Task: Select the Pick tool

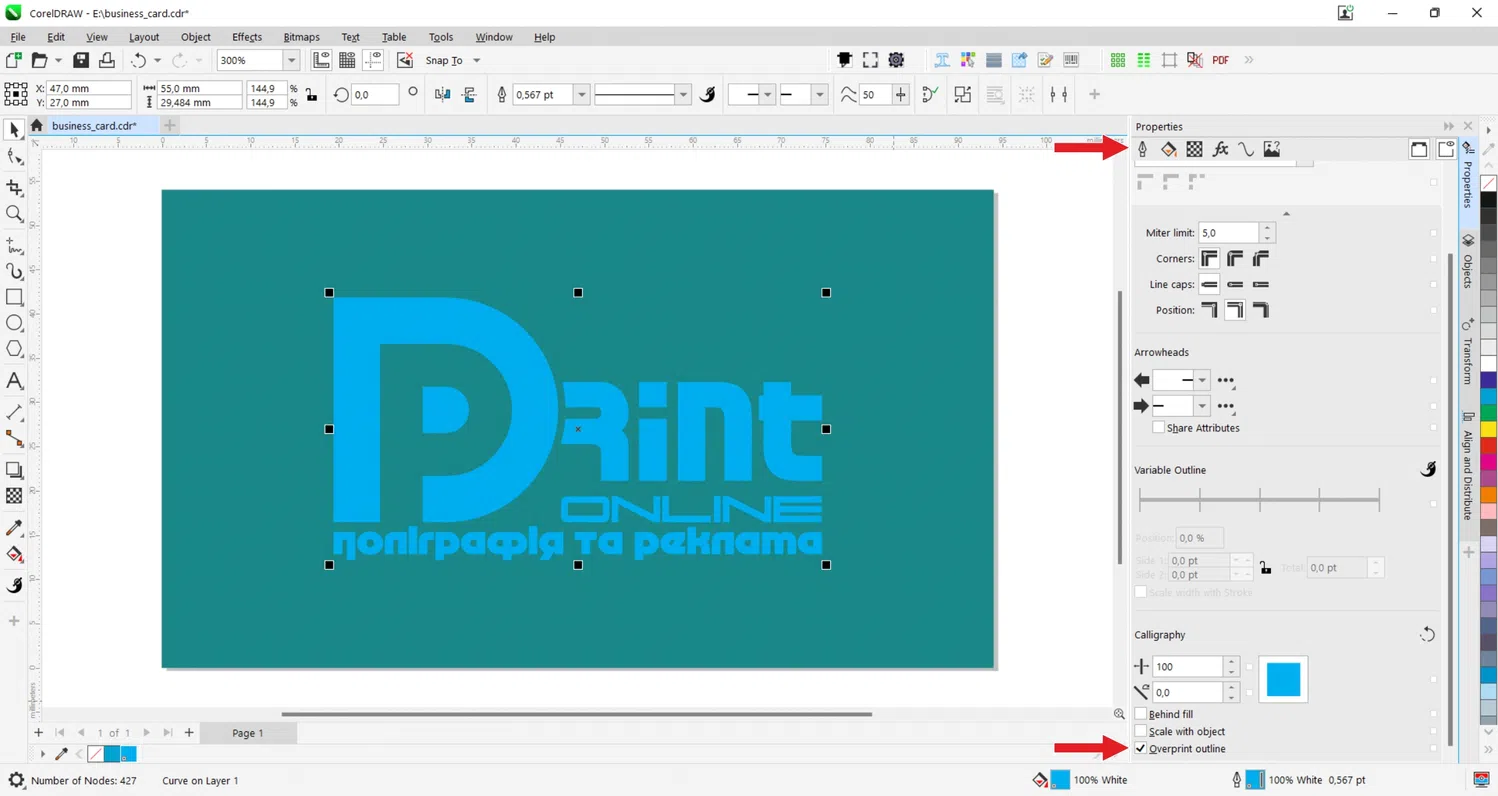Action: click(14, 130)
